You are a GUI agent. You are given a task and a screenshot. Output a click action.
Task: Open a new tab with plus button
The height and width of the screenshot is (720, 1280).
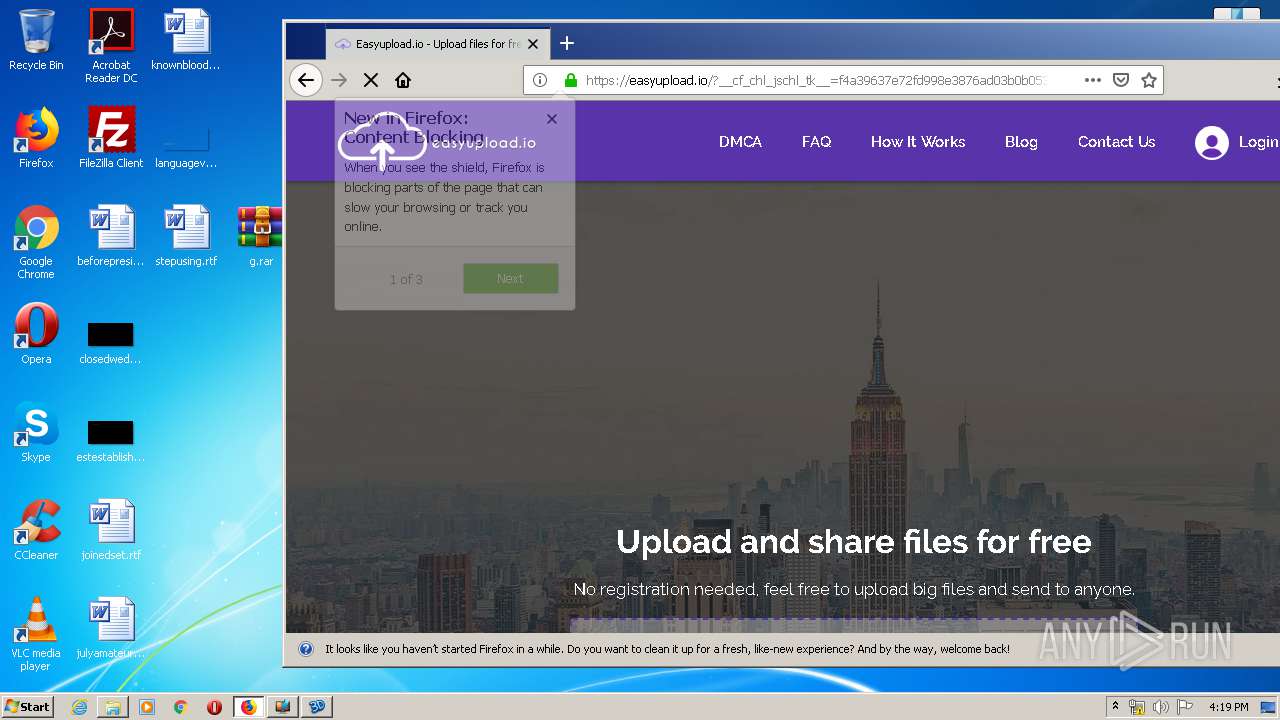pos(567,43)
